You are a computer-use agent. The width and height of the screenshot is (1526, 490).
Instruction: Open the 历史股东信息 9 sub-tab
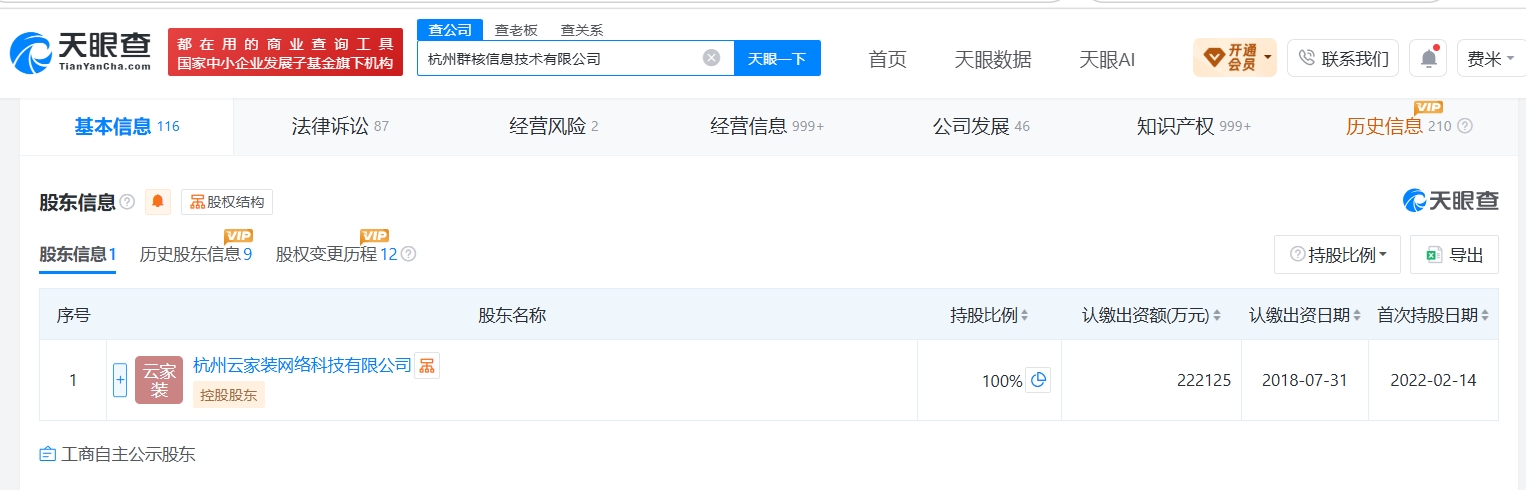point(196,254)
